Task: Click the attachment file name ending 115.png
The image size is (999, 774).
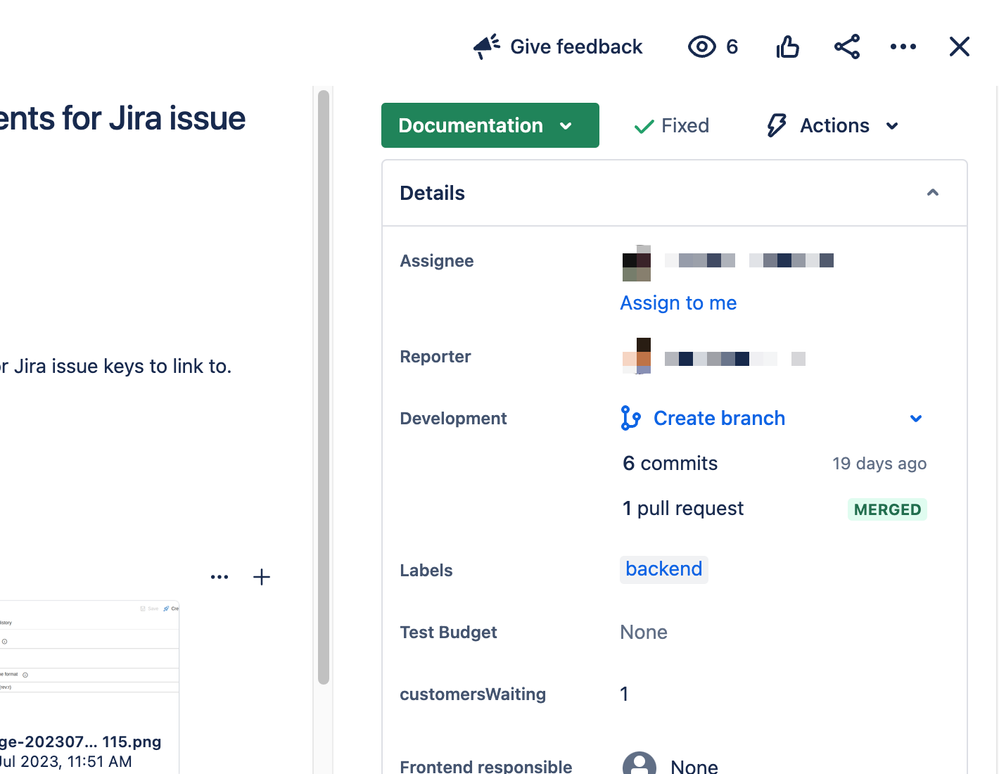Action: pos(80,742)
